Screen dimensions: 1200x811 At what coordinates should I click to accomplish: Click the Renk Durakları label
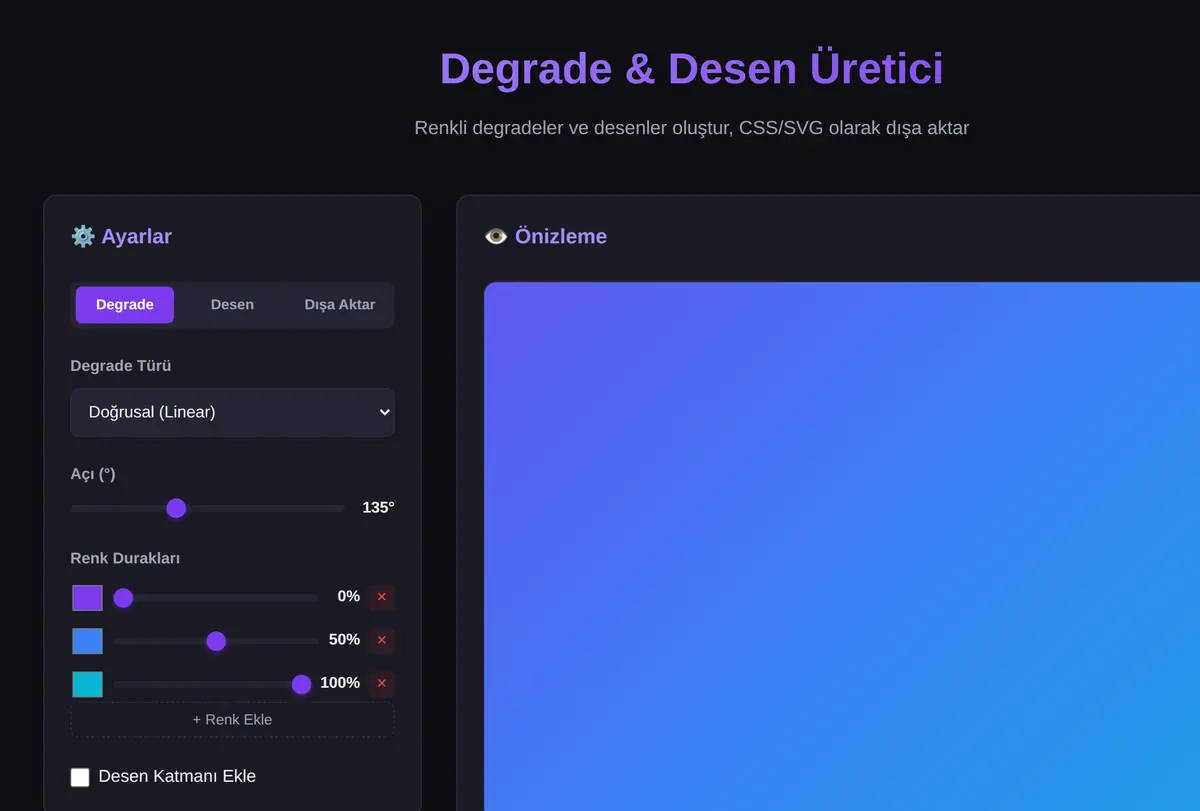(125, 558)
